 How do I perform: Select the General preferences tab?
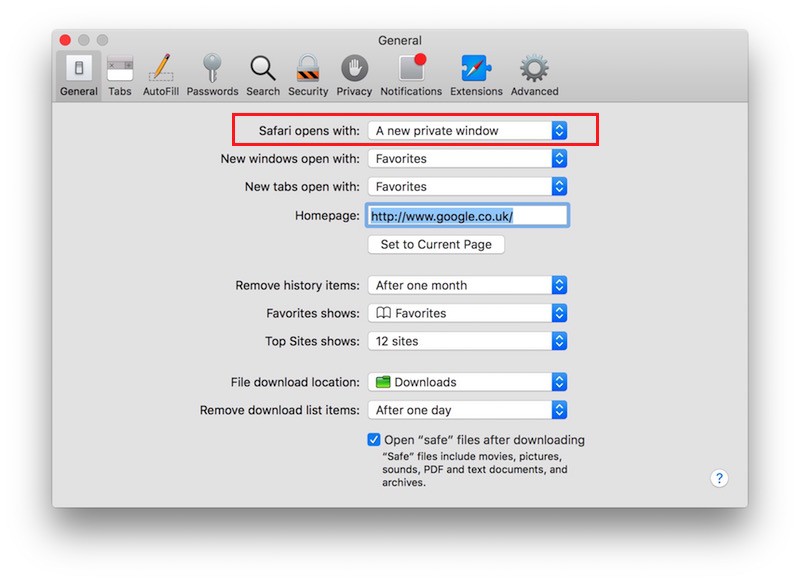point(79,75)
